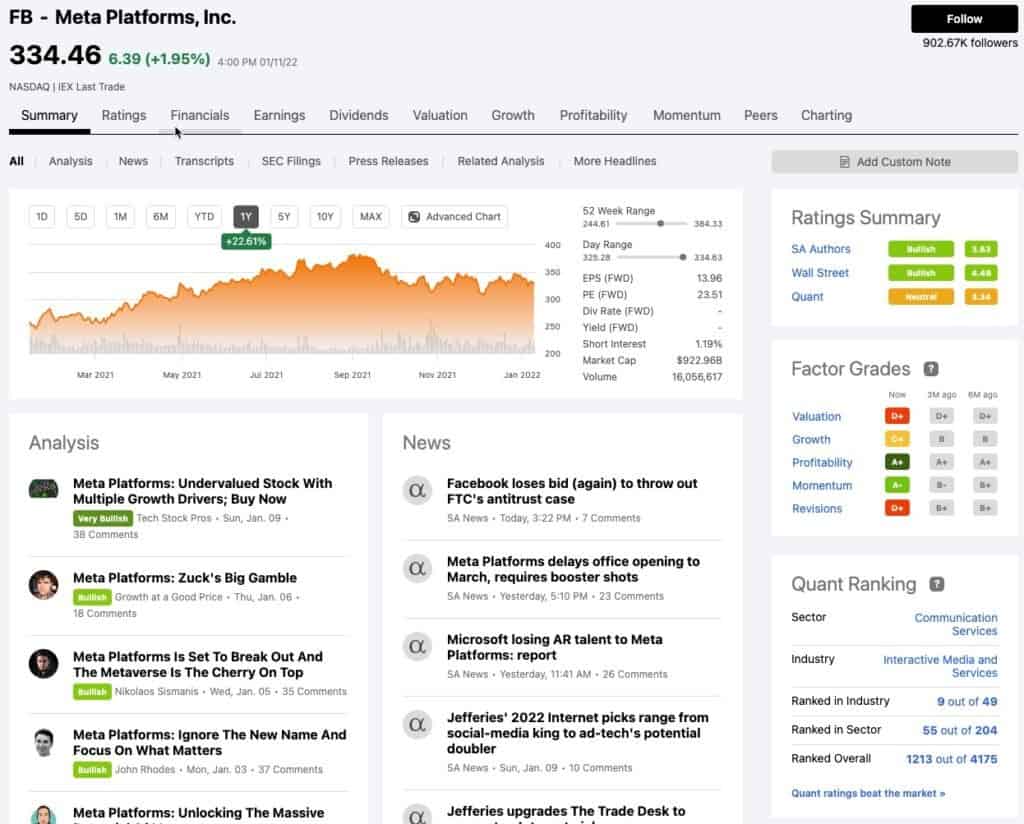
Task: Click the avatar beside Set To Break Out article
Action: pos(44,663)
